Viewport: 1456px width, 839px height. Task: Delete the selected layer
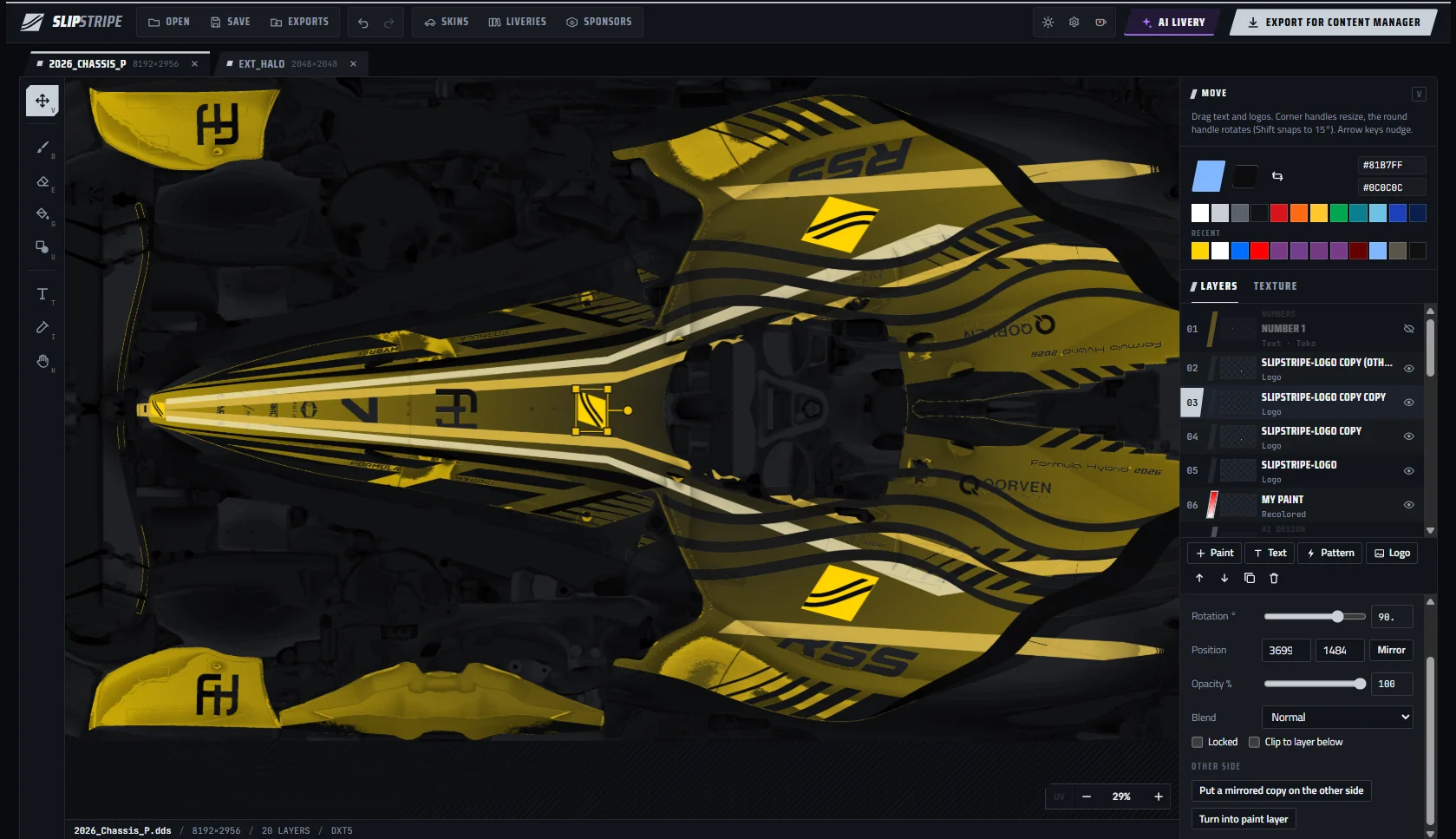click(1274, 578)
